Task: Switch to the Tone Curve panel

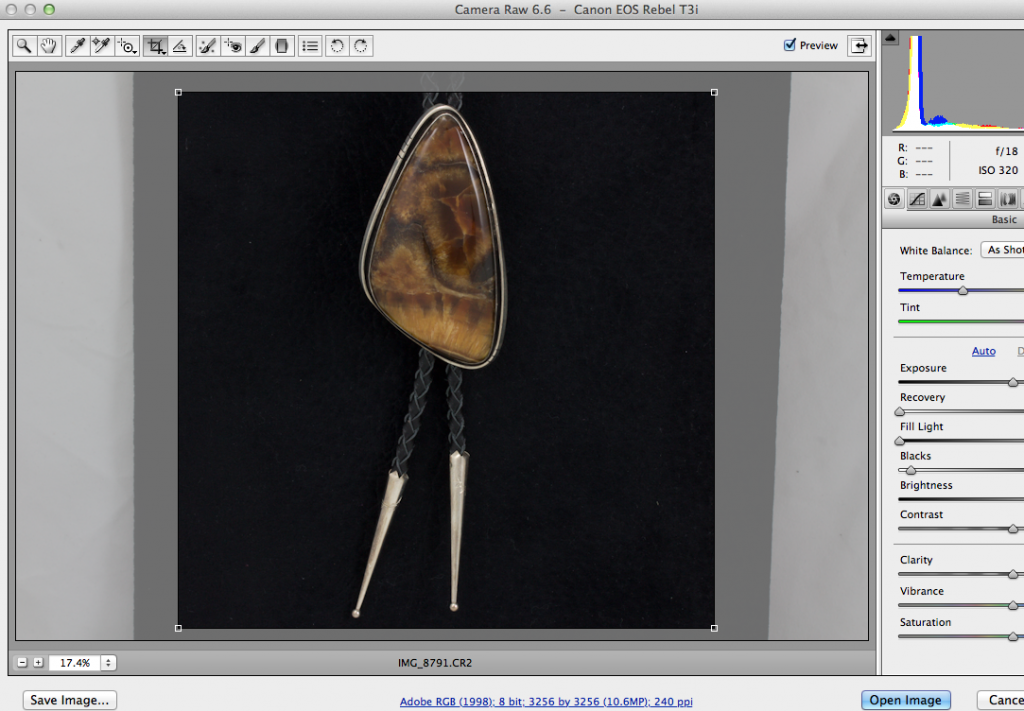Action: click(x=917, y=198)
